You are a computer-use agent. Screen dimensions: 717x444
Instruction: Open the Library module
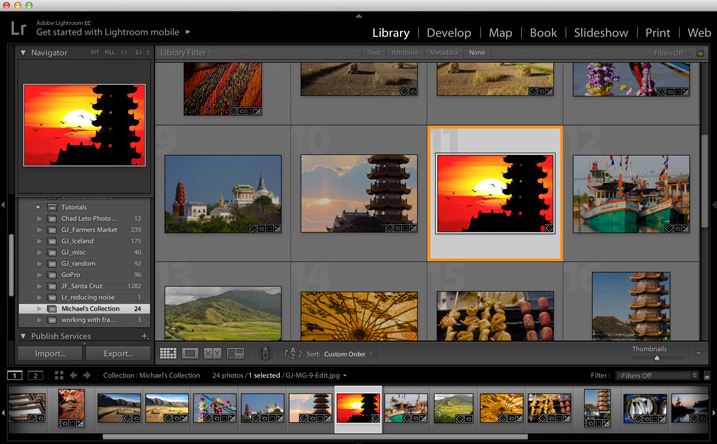[391, 33]
